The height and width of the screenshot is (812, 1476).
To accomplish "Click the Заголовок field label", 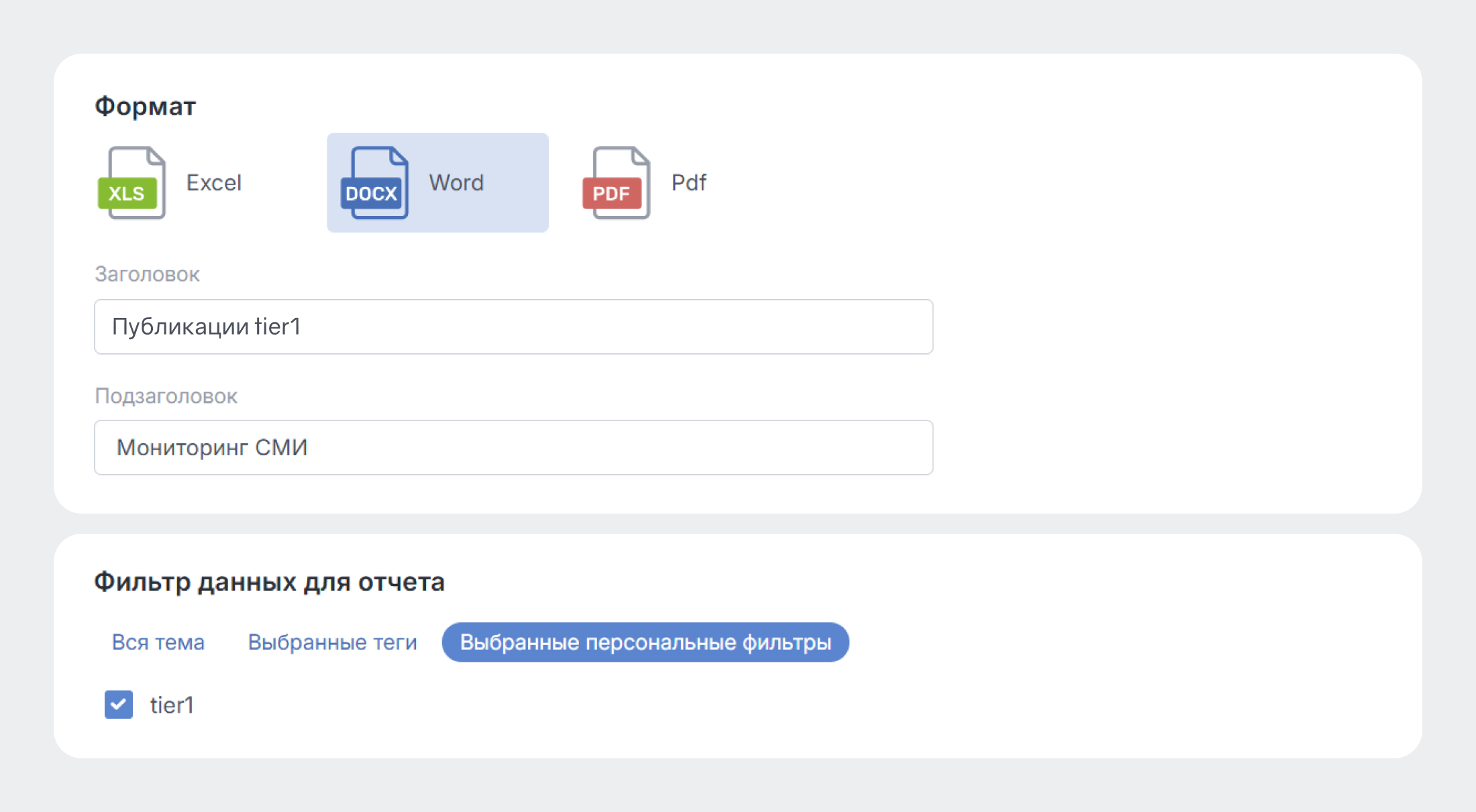I will [x=147, y=274].
